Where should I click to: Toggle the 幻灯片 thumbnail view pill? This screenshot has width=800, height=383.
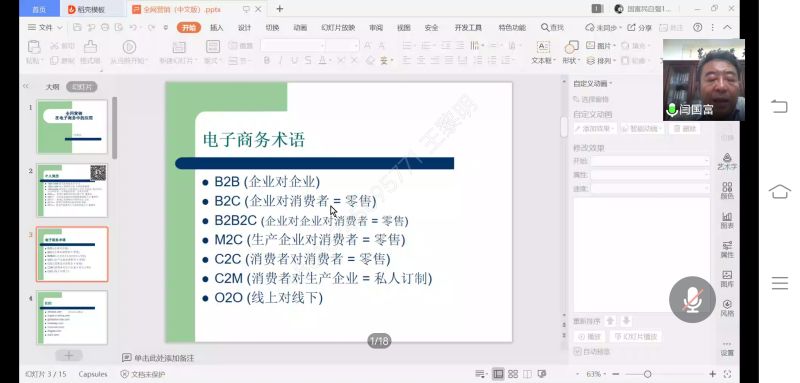point(82,87)
